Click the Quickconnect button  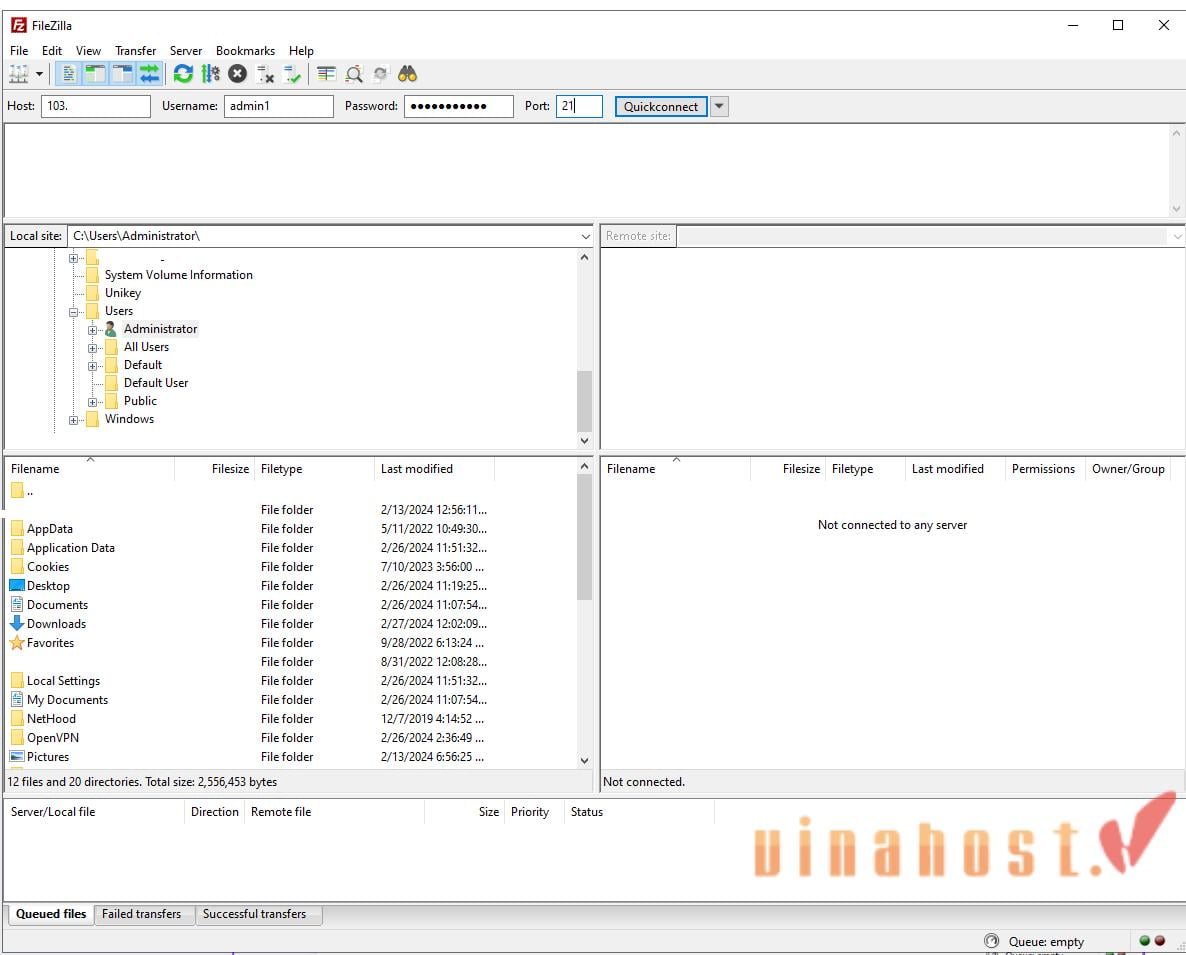pyautogui.click(x=661, y=107)
